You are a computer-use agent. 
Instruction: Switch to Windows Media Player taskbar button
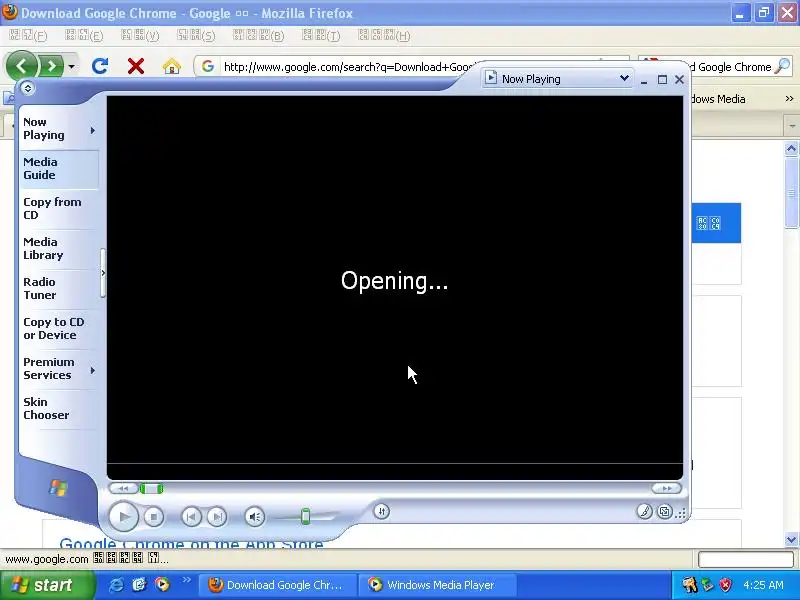(x=436, y=585)
